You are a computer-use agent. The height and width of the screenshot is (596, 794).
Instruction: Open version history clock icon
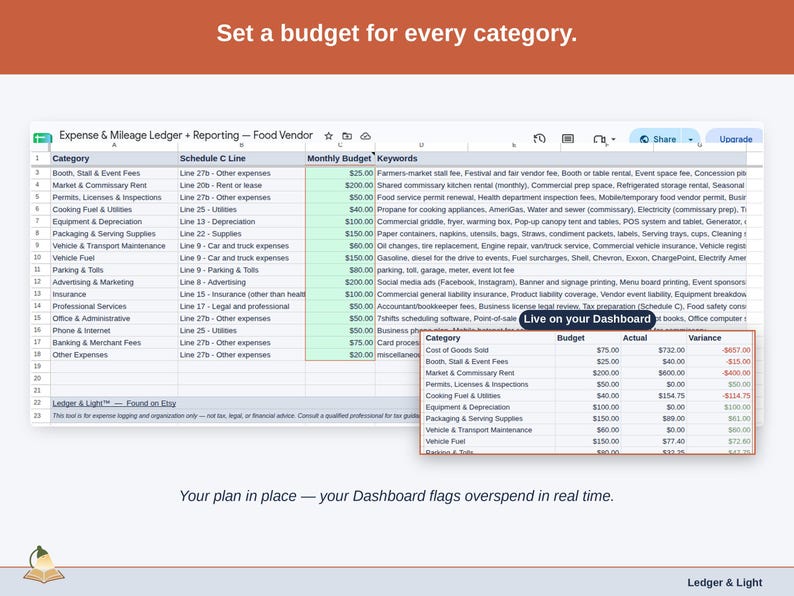click(x=539, y=138)
